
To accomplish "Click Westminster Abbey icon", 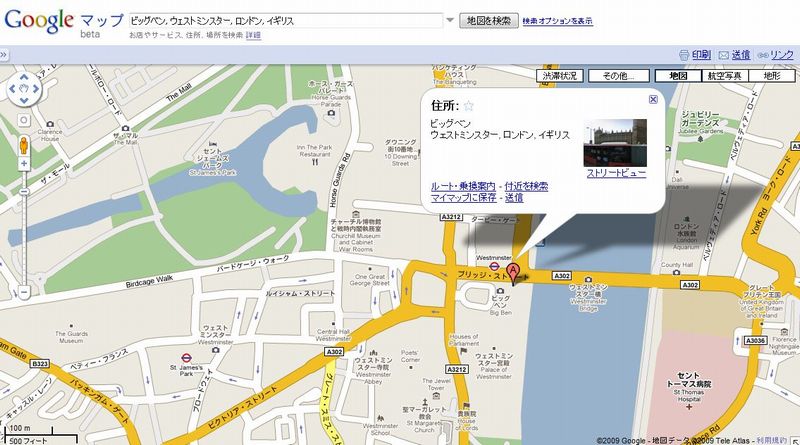I will pos(373,353).
